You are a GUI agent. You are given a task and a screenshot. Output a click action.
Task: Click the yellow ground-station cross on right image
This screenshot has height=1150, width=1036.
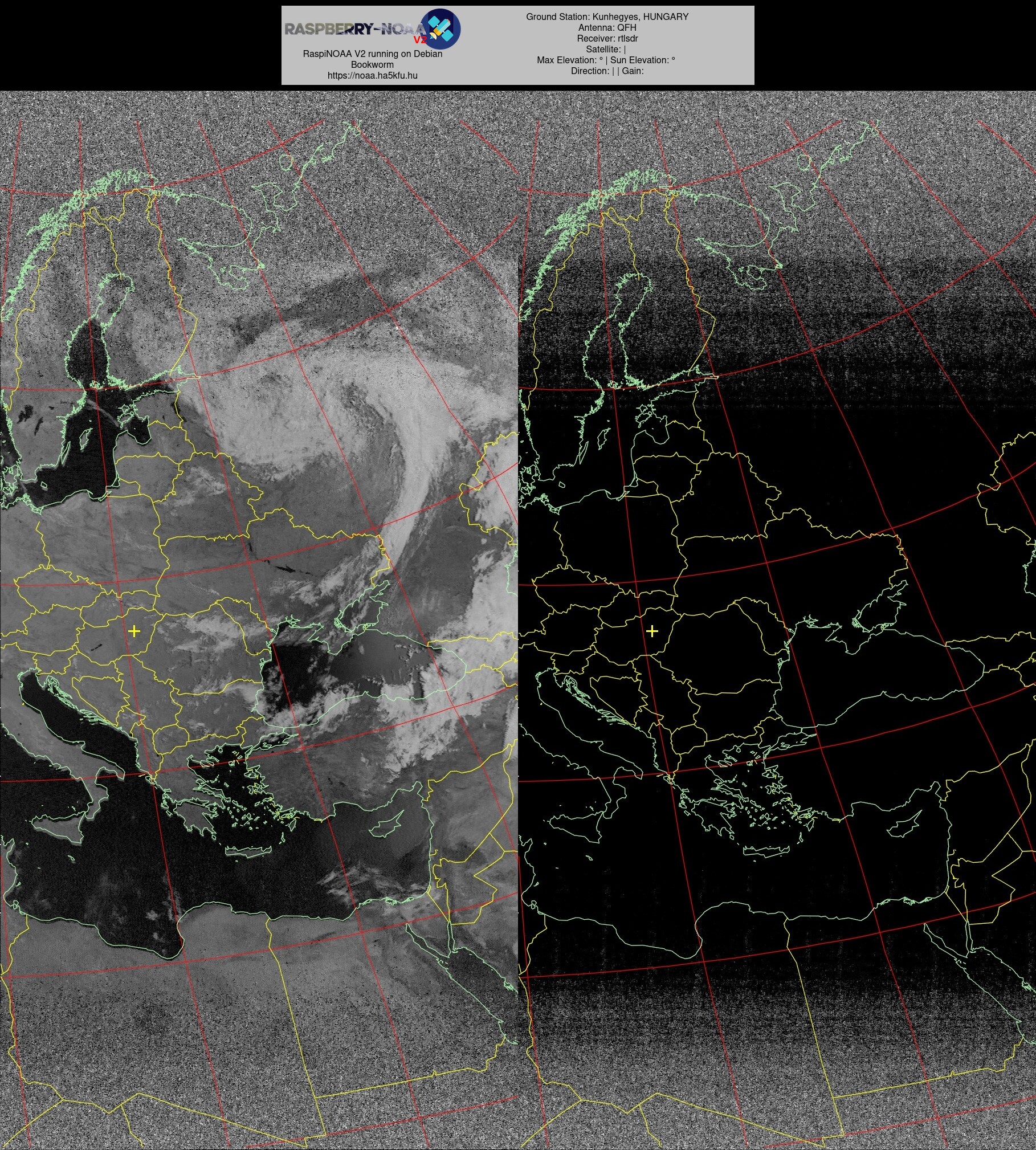(x=652, y=631)
